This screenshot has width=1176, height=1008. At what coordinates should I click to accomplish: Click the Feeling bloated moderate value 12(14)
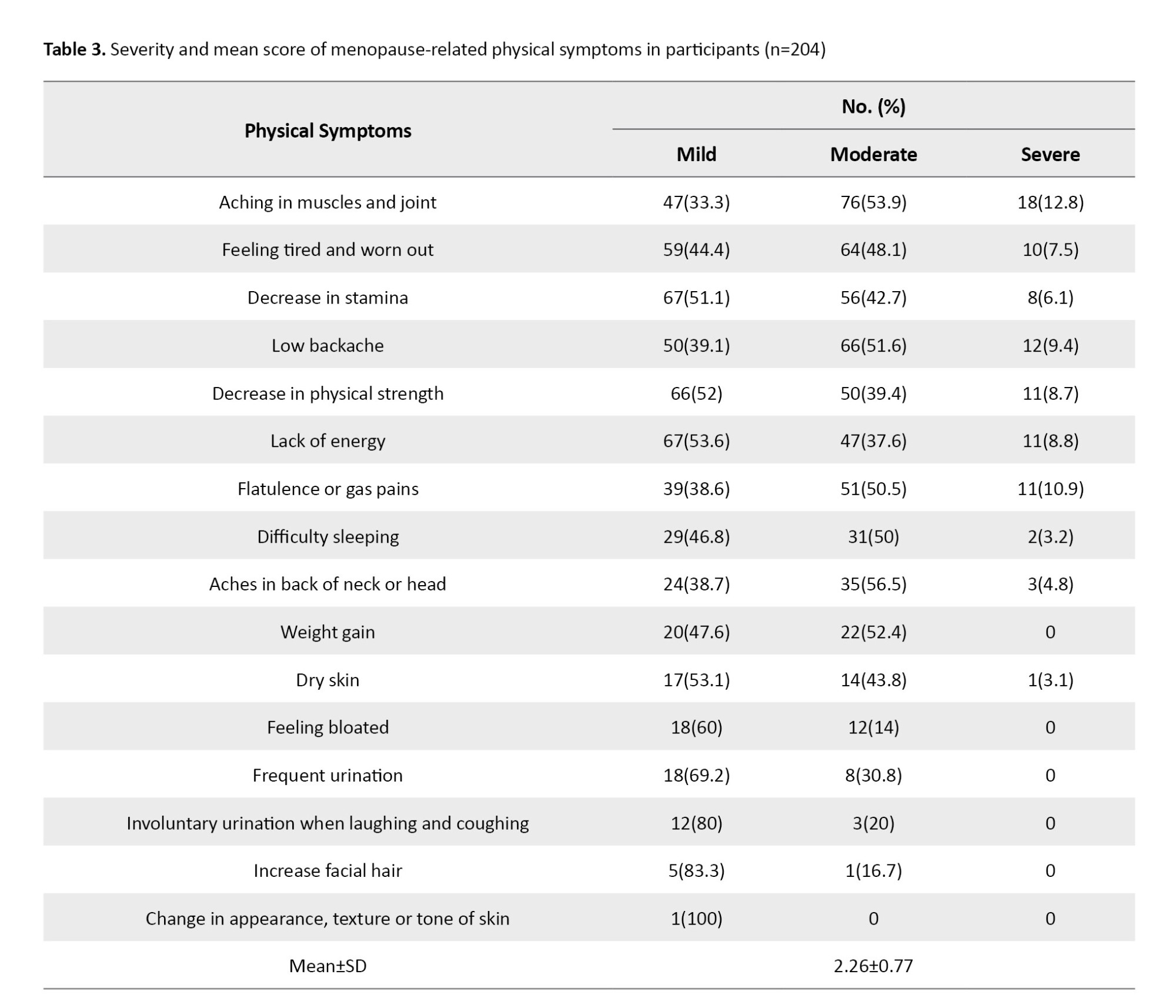click(873, 727)
